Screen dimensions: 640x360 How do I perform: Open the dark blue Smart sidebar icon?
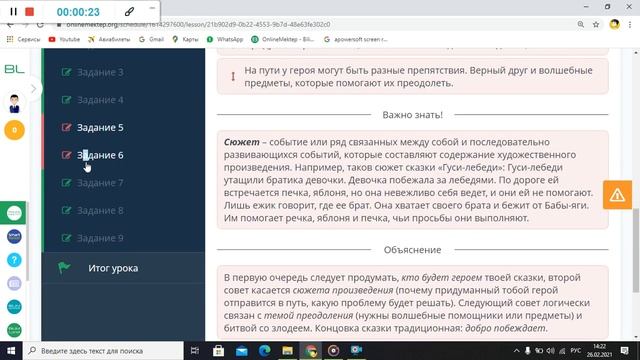click(14, 236)
